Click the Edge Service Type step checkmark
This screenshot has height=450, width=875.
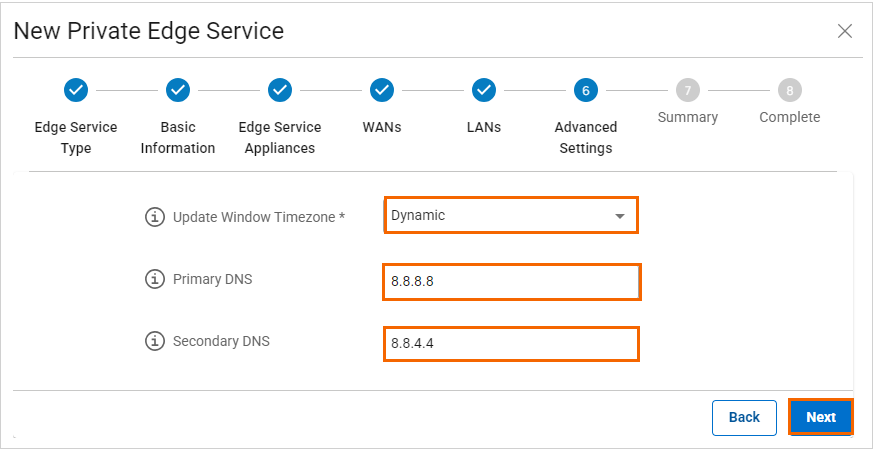(x=76, y=91)
